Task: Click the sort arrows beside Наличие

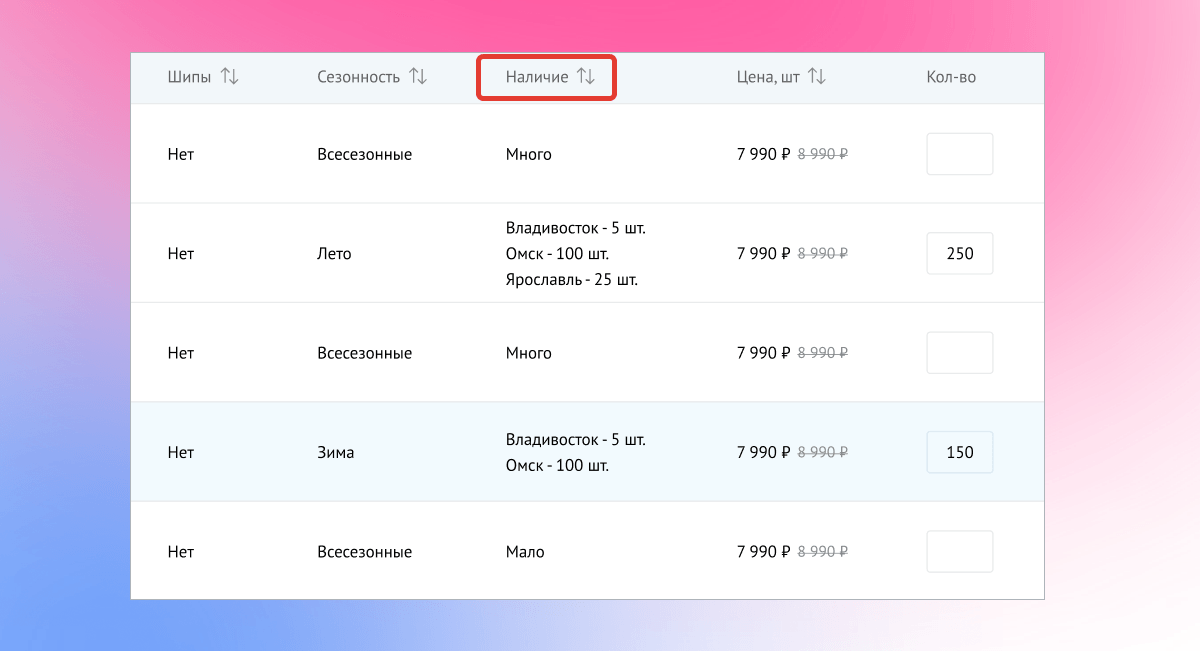Action: (586, 77)
